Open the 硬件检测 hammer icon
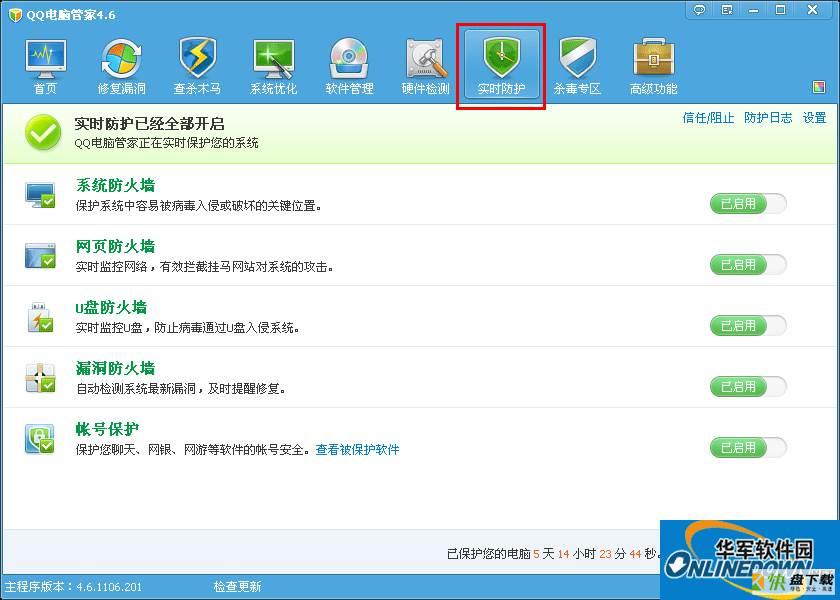The height and width of the screenshot is (600, 840). point(426,59)
